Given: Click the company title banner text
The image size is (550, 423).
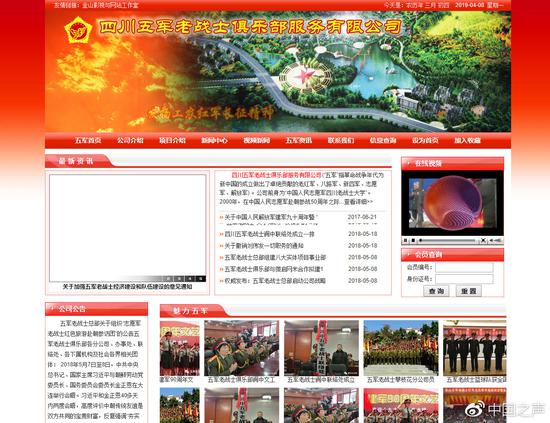Looking at the screenshot, I should [250, 27].
